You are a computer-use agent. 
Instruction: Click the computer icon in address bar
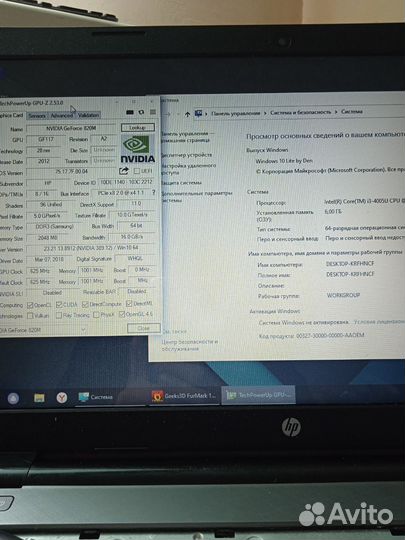(198, 113)
